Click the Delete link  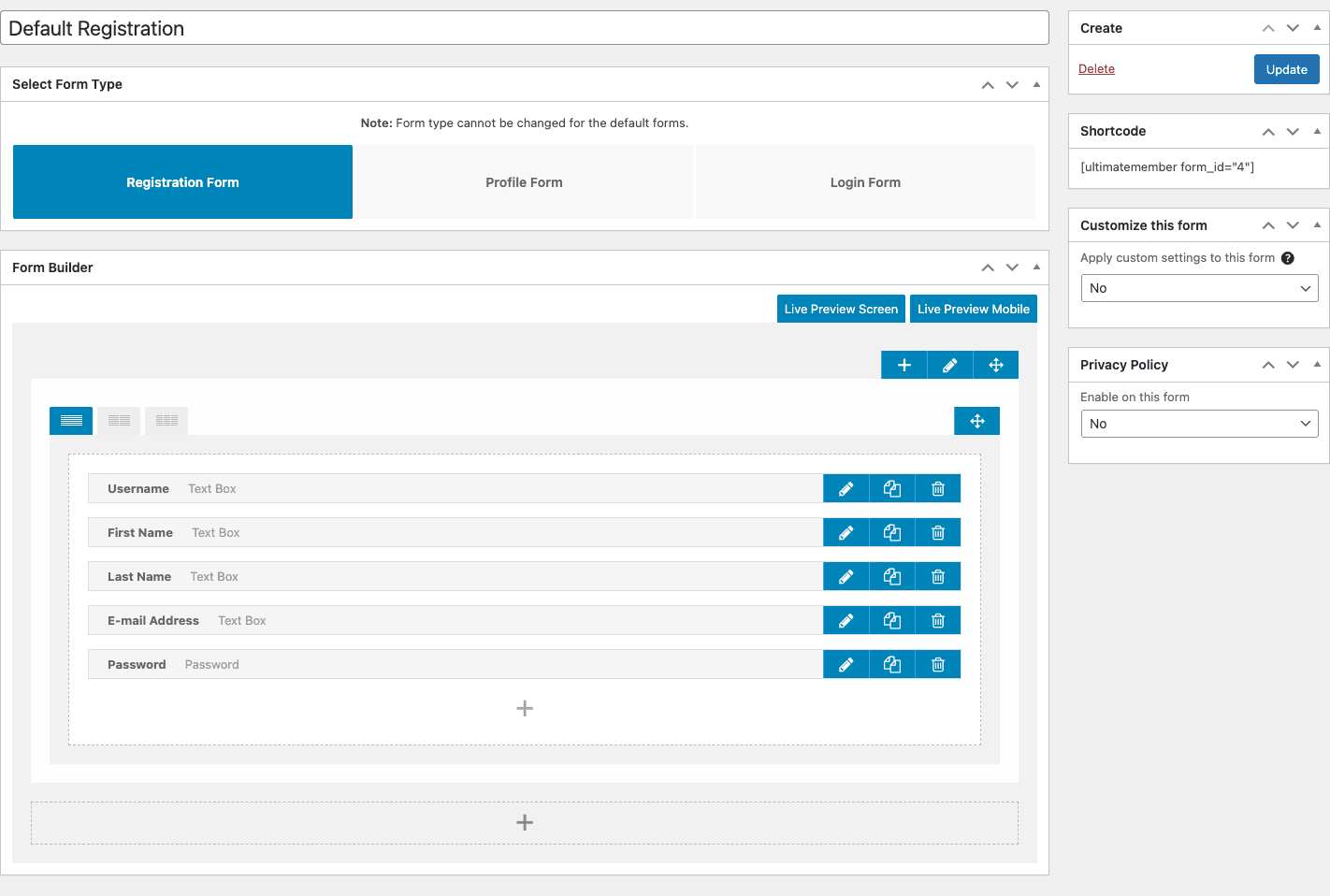click(1096, 69)
